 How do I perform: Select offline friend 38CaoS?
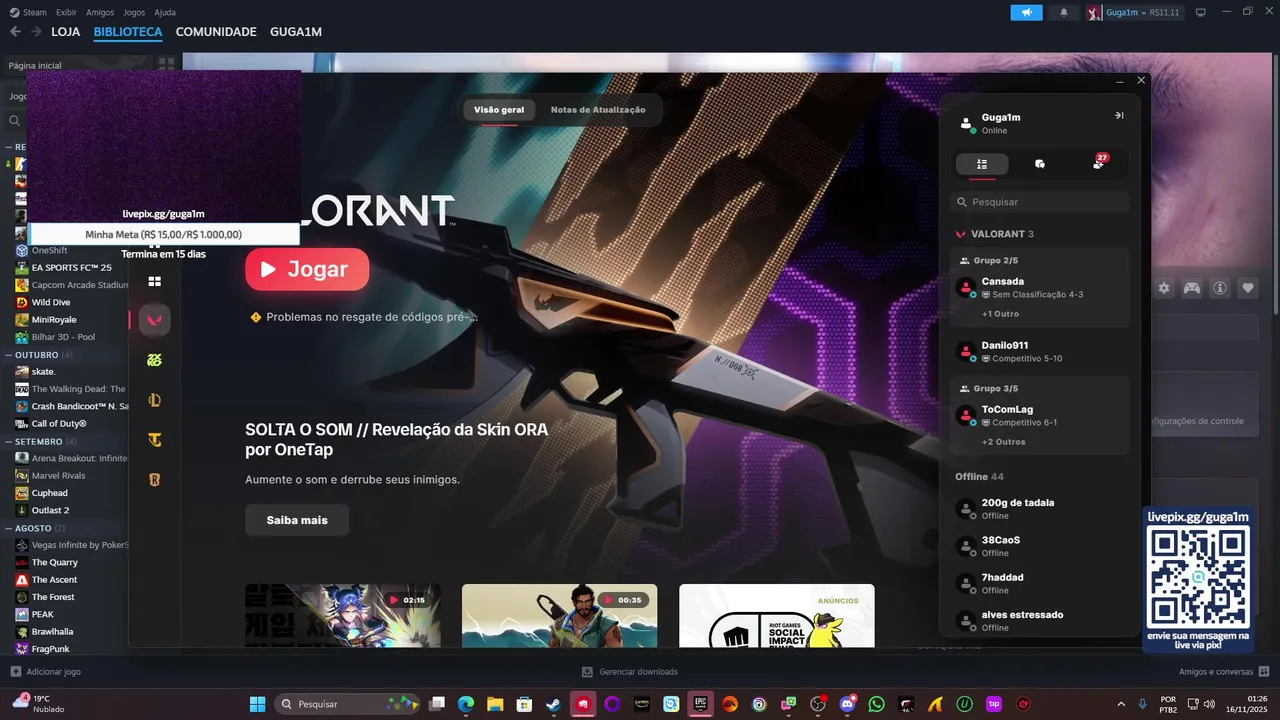pos(1040,546)
